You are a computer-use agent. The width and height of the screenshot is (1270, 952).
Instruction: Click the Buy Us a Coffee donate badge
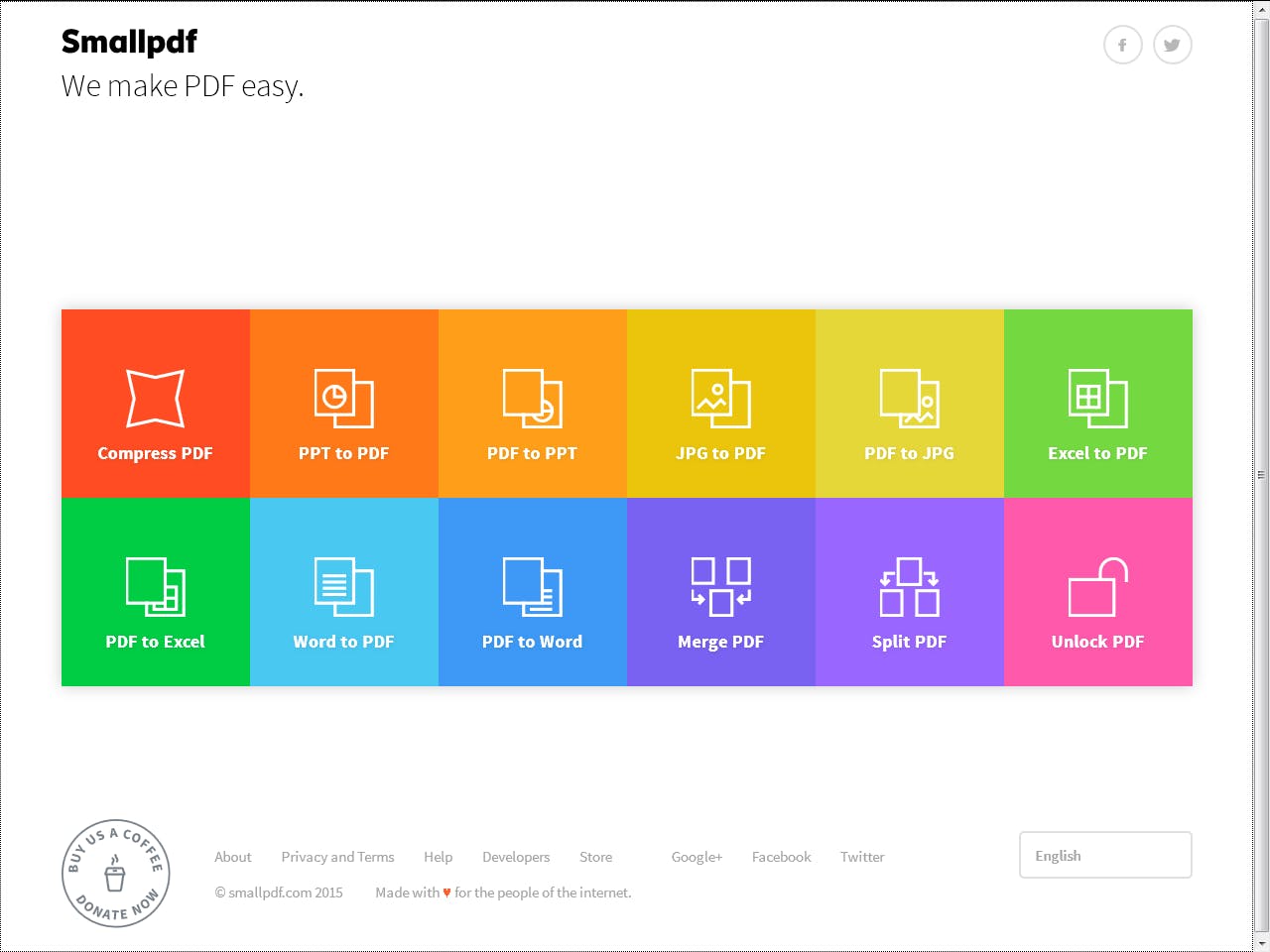click(x=116, y=874)
